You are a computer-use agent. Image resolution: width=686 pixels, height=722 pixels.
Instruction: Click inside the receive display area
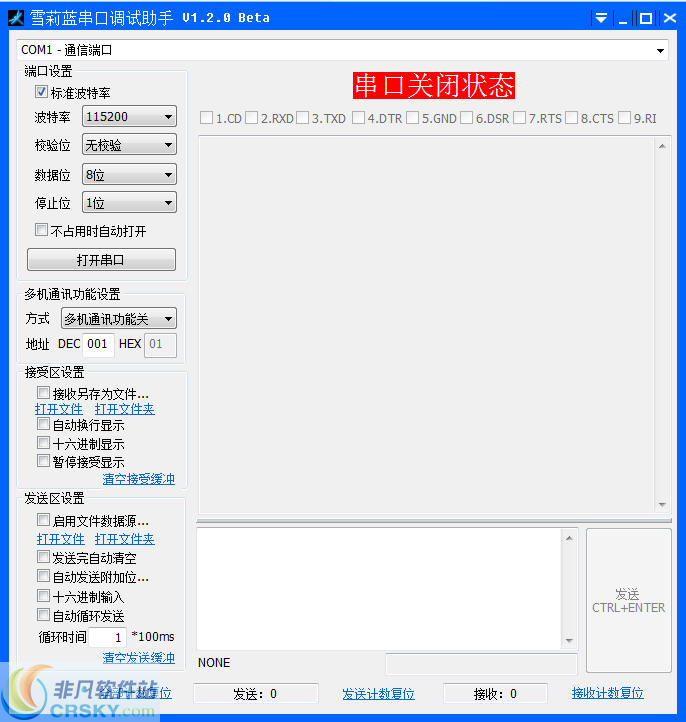tap(426, 325)
